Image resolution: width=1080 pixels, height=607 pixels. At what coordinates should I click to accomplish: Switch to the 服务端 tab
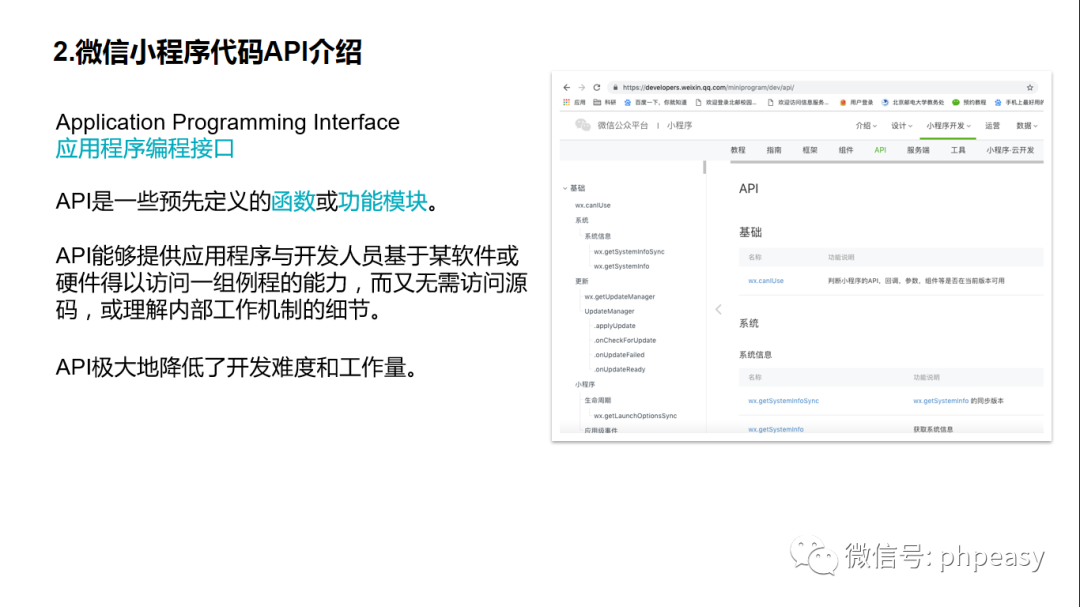(918, 150)
